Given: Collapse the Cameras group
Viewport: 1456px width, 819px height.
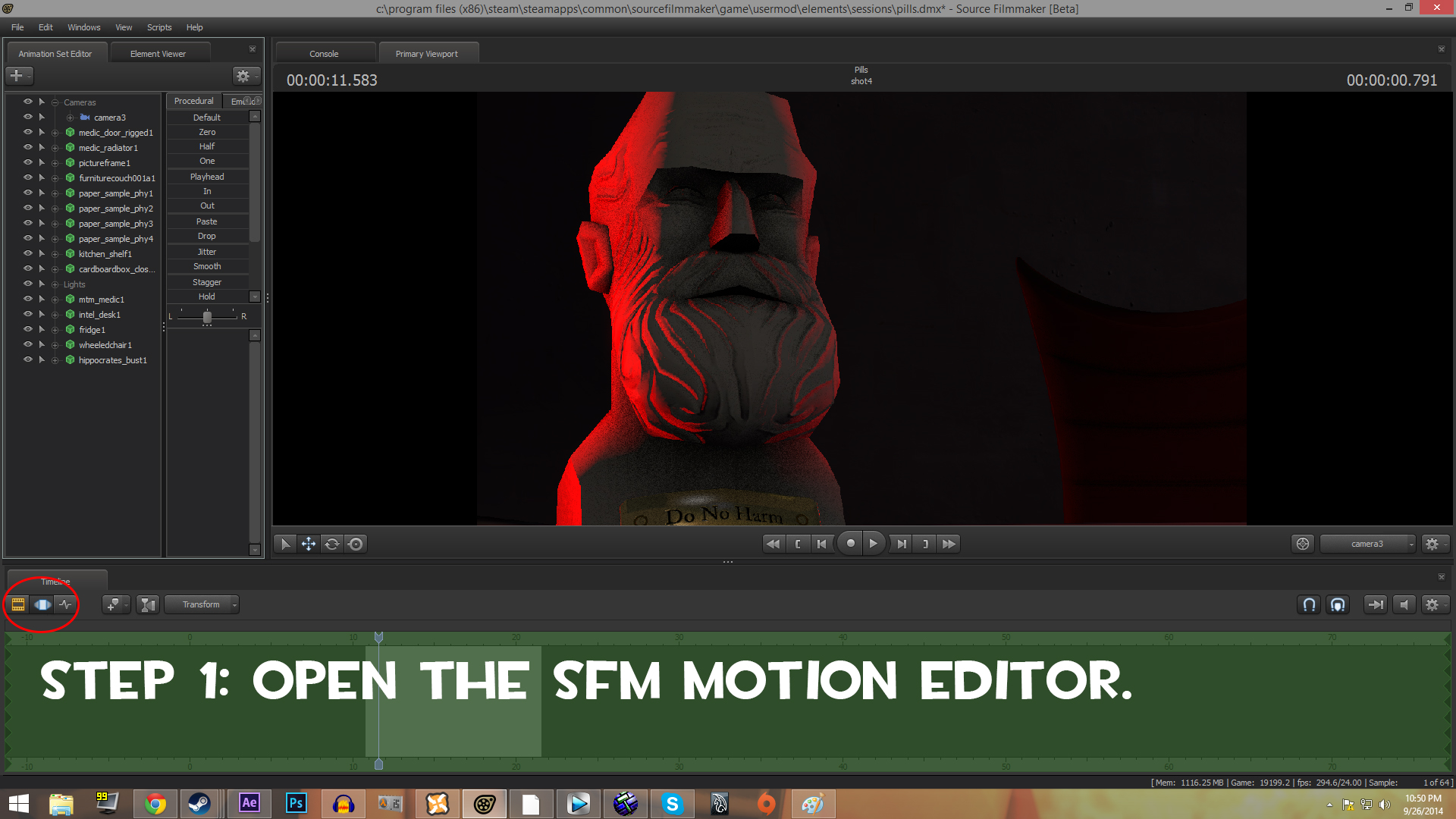Looking at the screenshot, I should coord(55,102).
